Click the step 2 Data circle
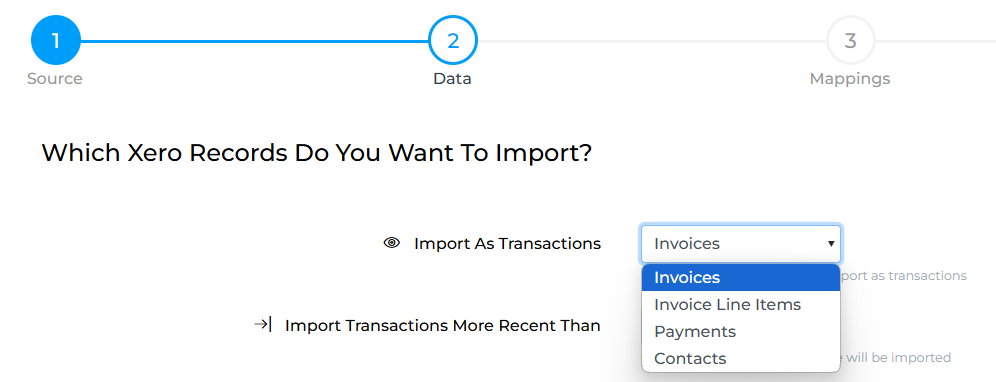996x382 pixels. tap(453, 41)
